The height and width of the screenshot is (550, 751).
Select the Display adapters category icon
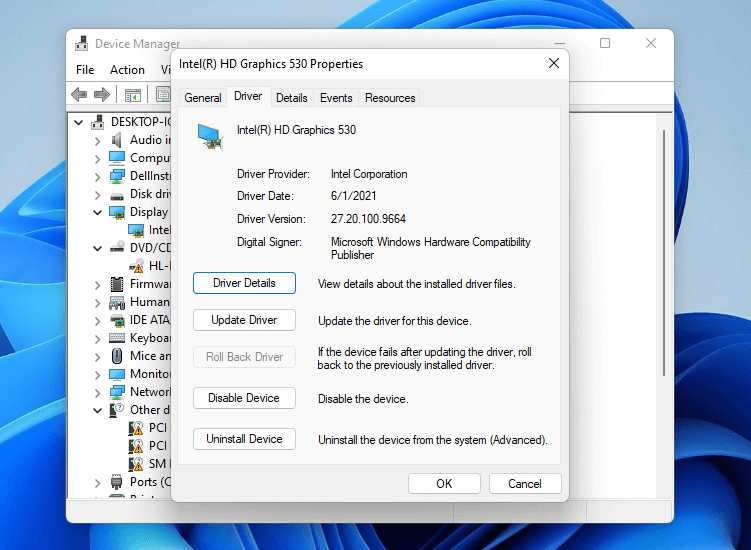[x=117, y=212]
